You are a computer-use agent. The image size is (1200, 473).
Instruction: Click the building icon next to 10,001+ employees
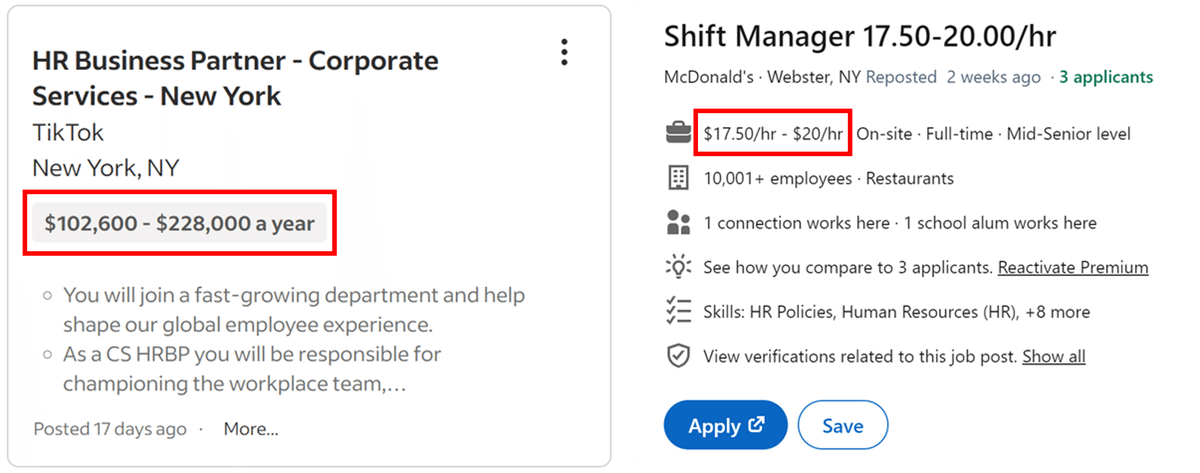coord(679,178)
